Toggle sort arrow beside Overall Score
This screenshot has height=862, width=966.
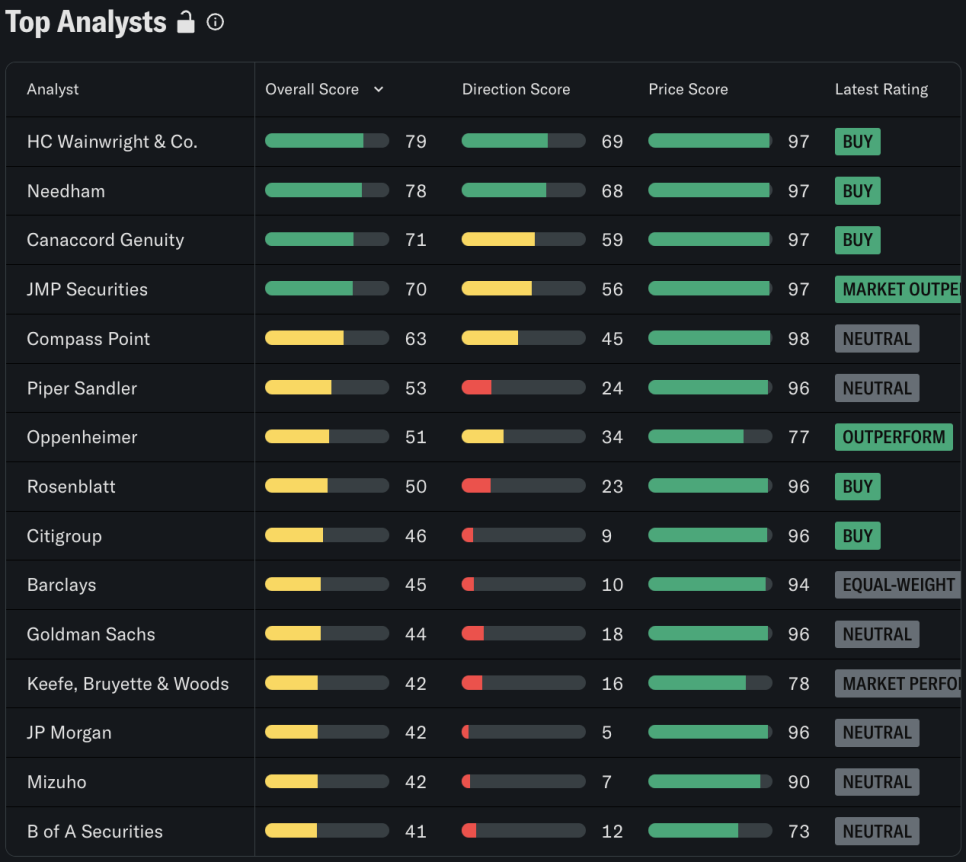(x=378, y=89)
